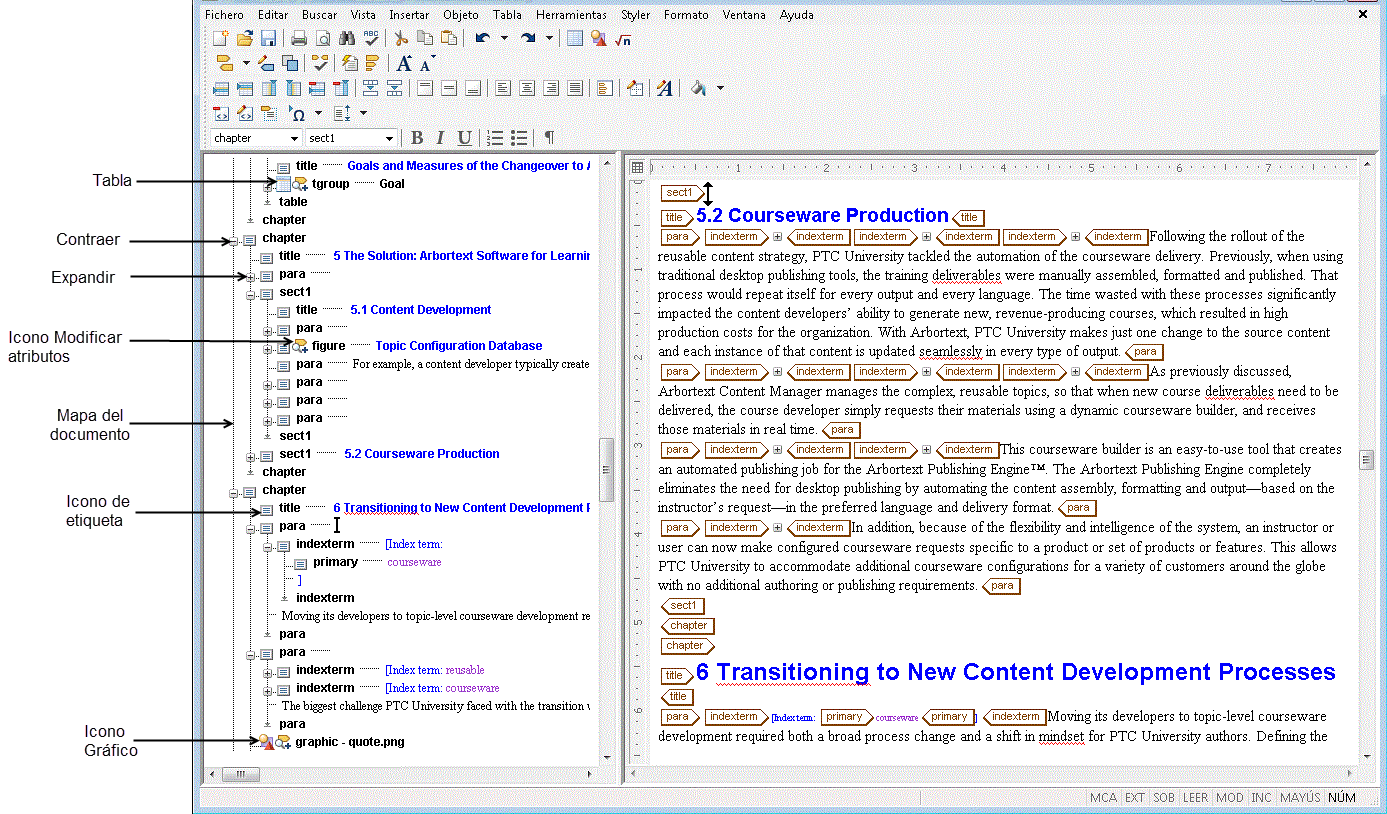Open the sect1 element dropdown
Viewport: 1387px width, 814px height.
click(389, 138)
